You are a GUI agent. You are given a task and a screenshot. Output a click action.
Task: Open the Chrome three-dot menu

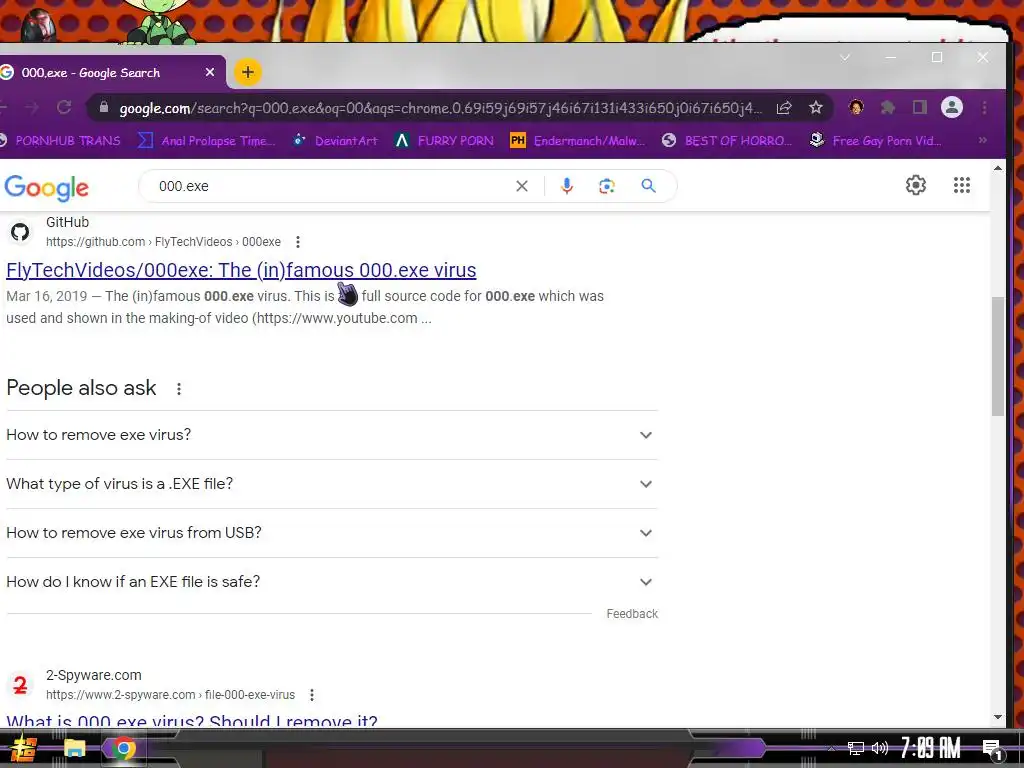click(x=984, y=107)
